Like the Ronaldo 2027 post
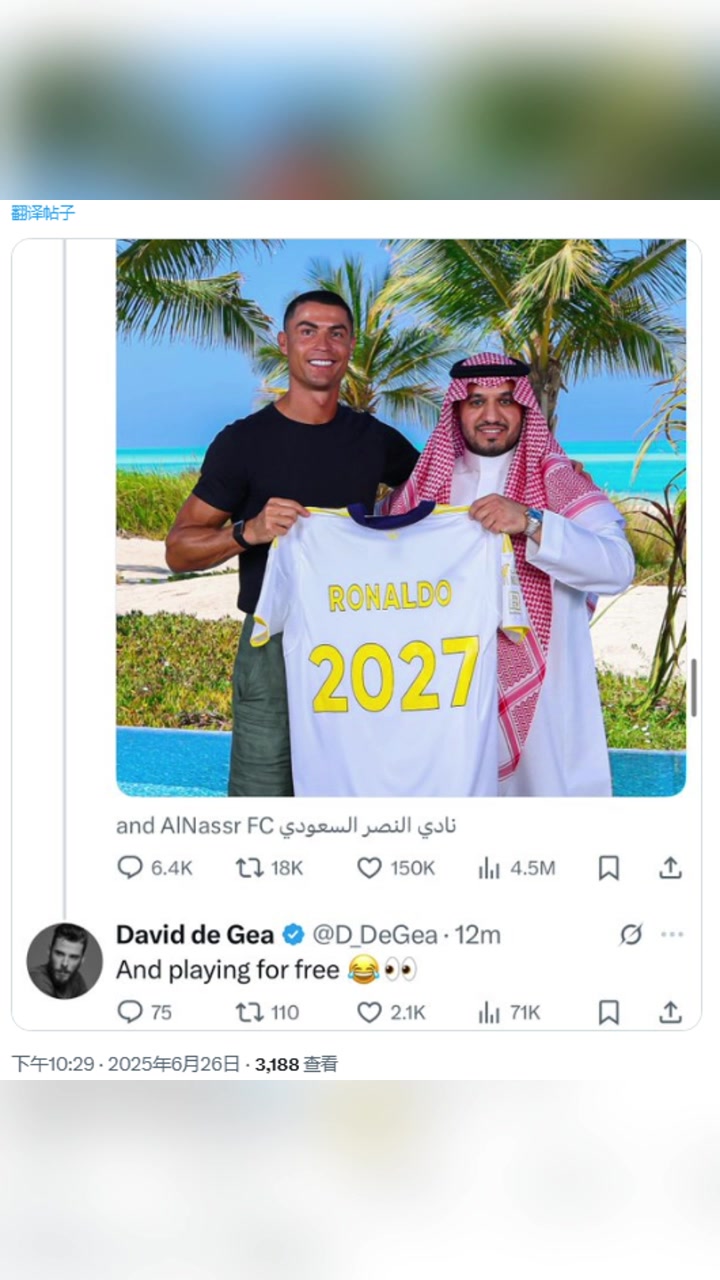The image size is (720, 1280). click(370, 868)
